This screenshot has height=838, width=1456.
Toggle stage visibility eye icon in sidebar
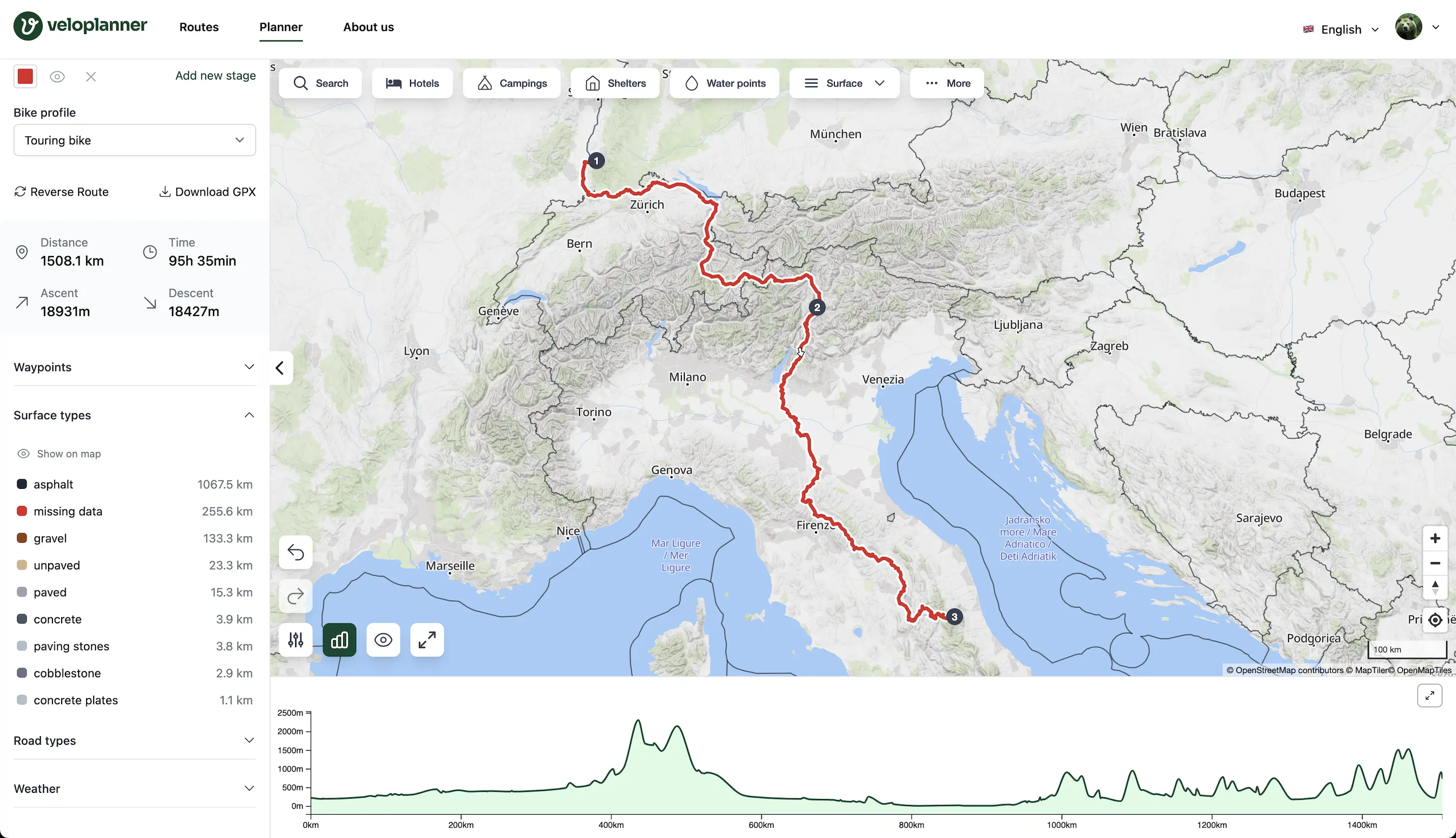point(57,77)
